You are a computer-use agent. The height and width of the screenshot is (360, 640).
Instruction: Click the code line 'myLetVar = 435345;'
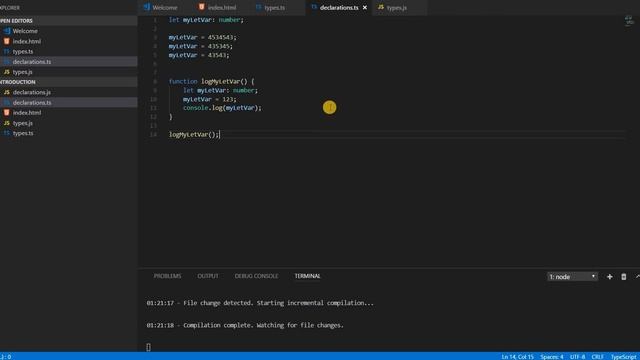200,46
